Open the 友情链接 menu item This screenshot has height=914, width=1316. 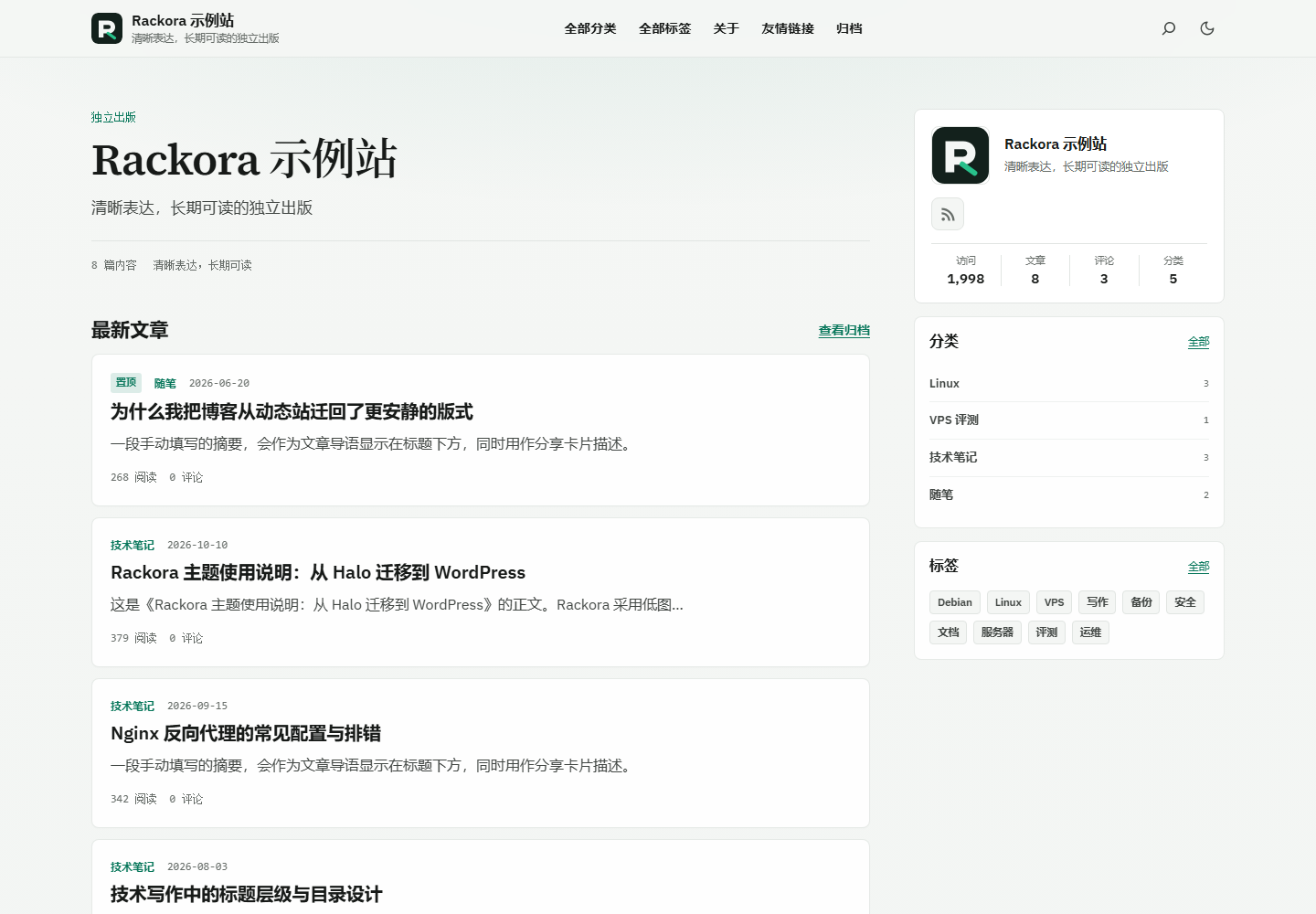tap(788, 28)
